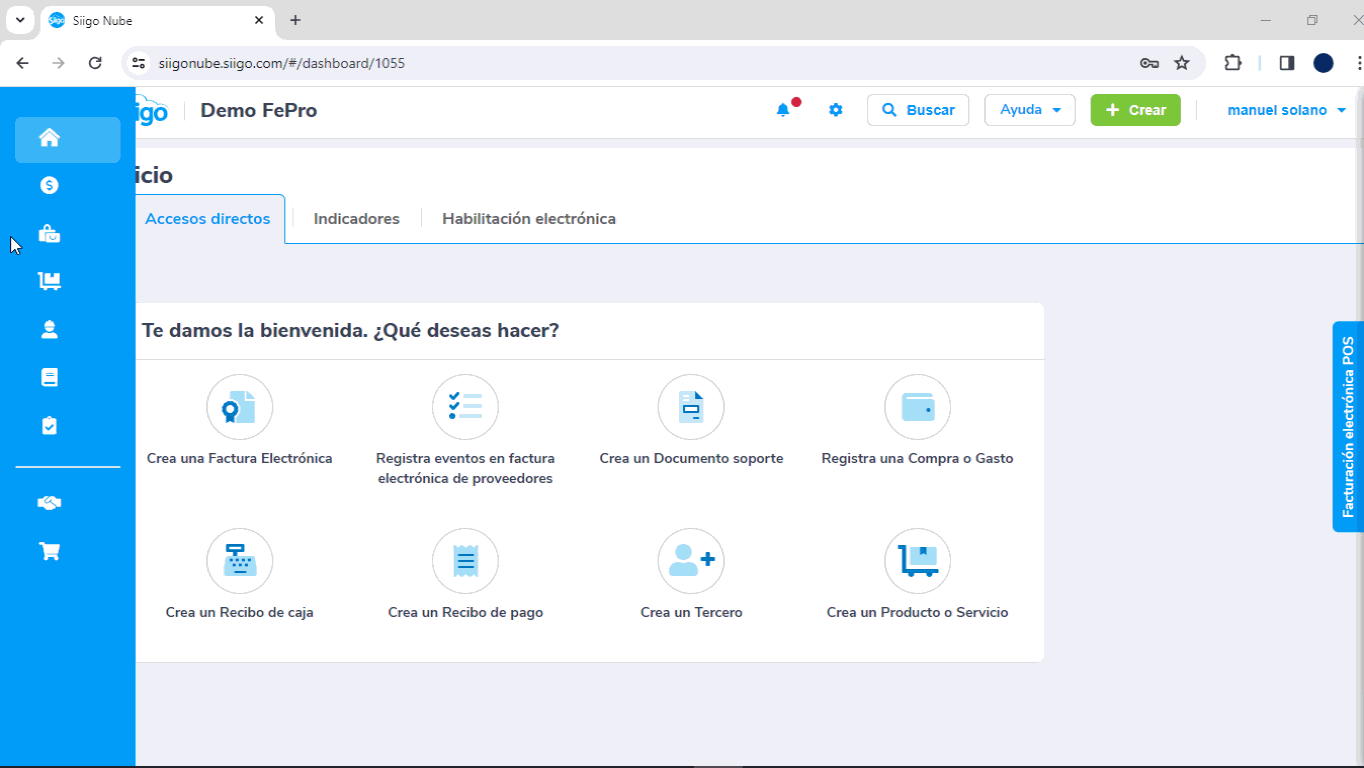The image size is (1364, 768).
Task: Open the Home icon in the sidebar
Action: tap(49, 138)
